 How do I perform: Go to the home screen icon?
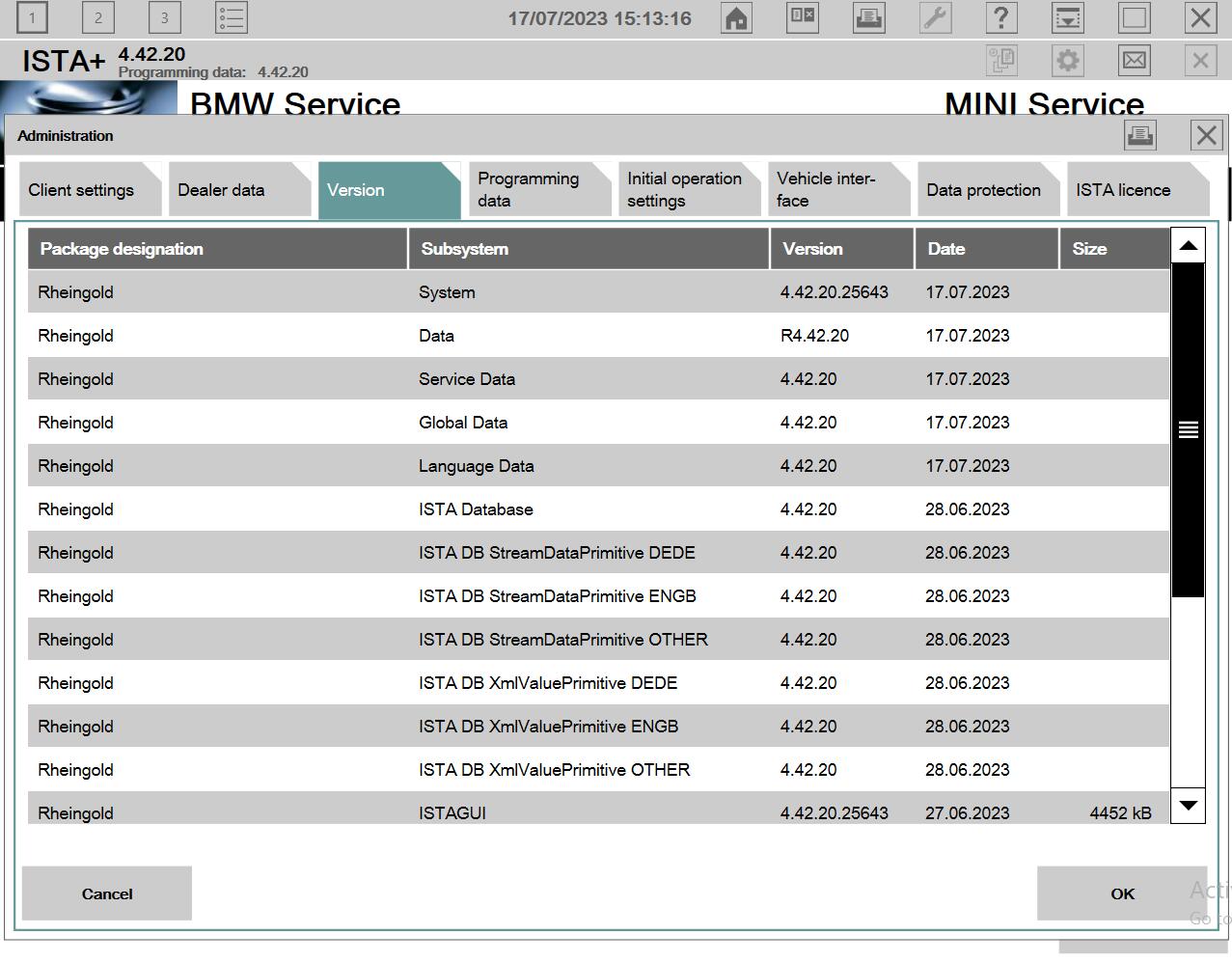coord(736,17)
